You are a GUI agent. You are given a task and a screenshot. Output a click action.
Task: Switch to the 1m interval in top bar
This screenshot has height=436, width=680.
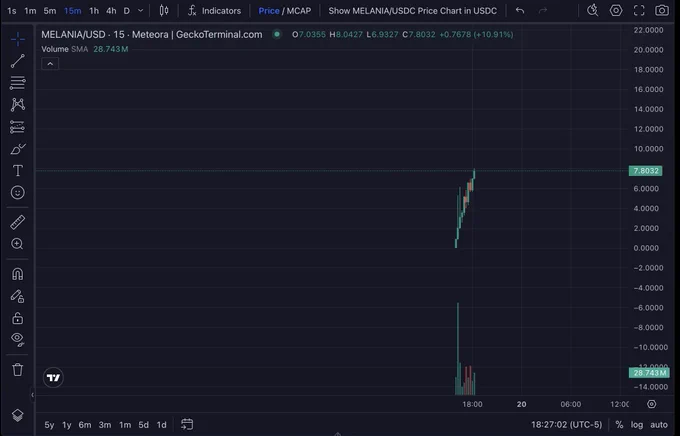pos(30,11)
